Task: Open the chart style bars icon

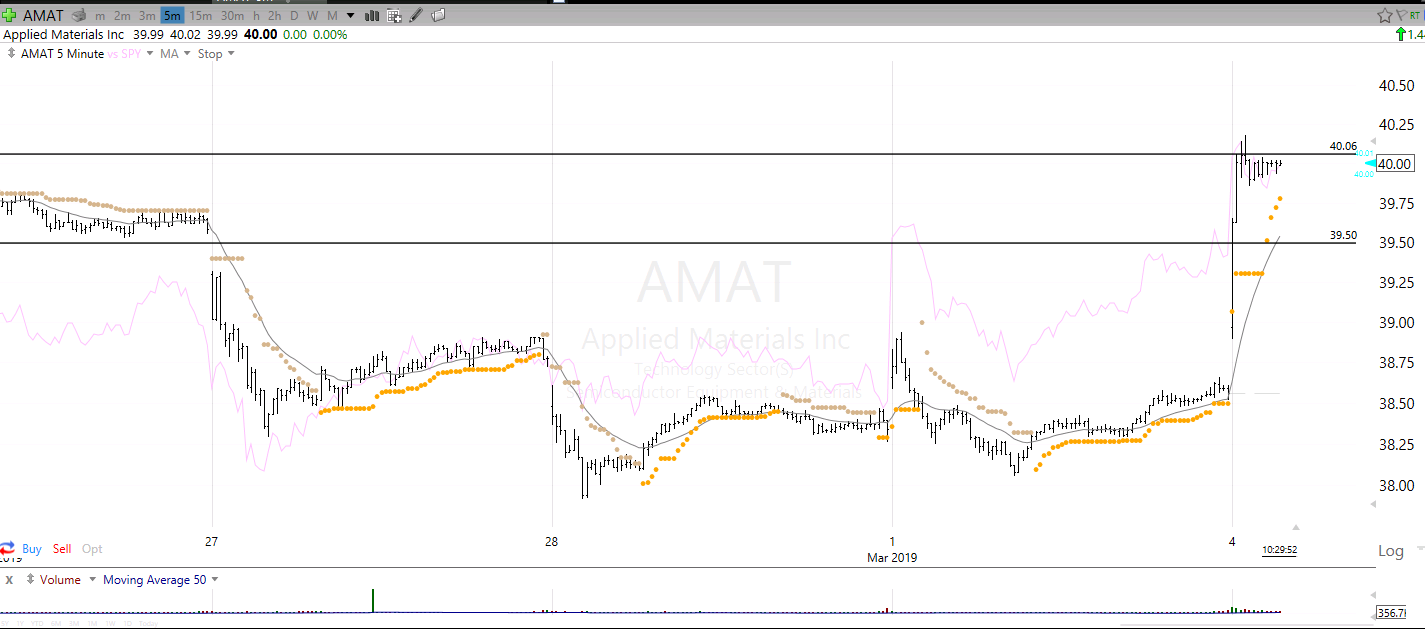Action: (372, 15)
